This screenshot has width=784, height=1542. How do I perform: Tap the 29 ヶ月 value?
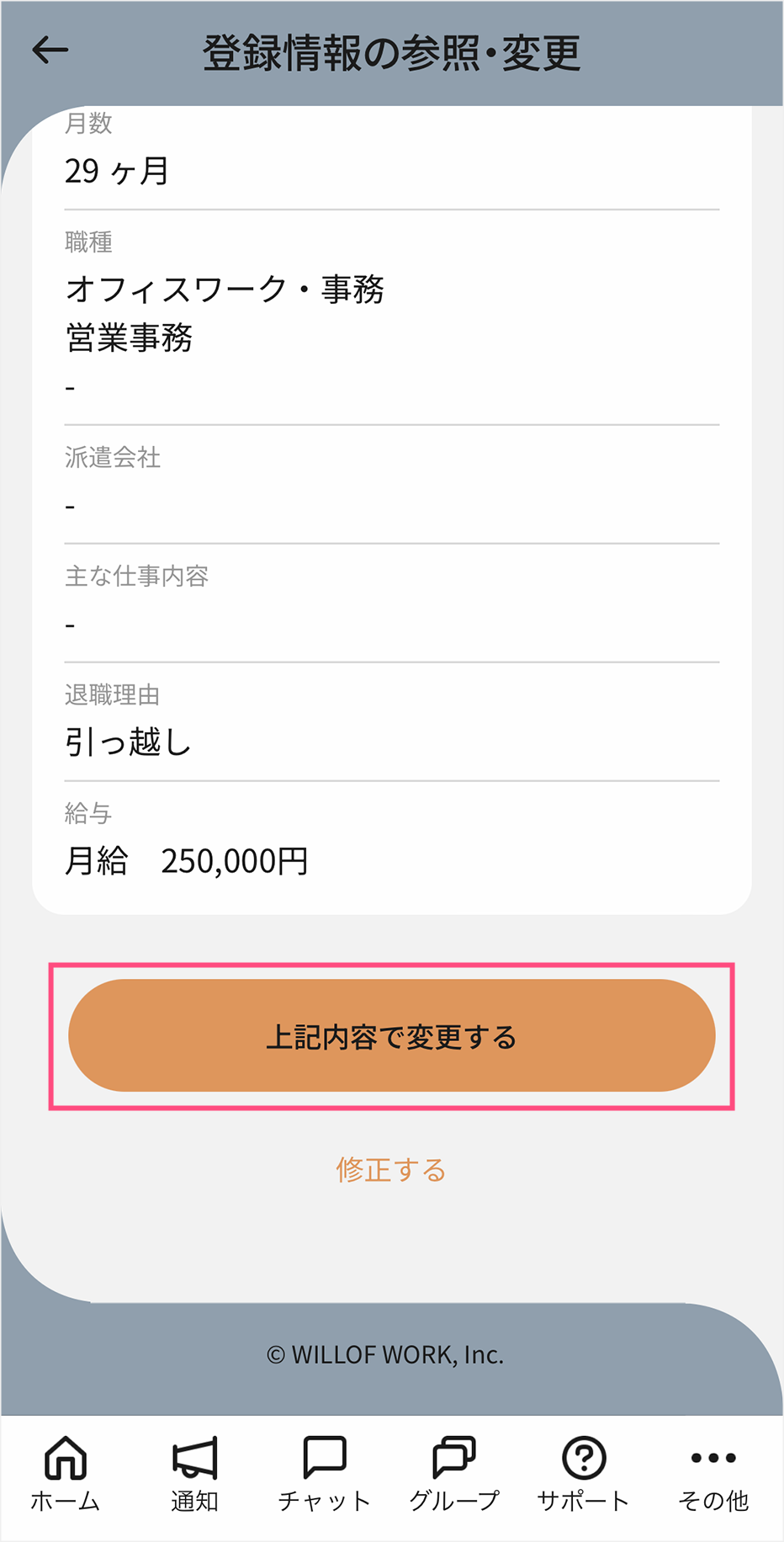[x=117, y=172]
